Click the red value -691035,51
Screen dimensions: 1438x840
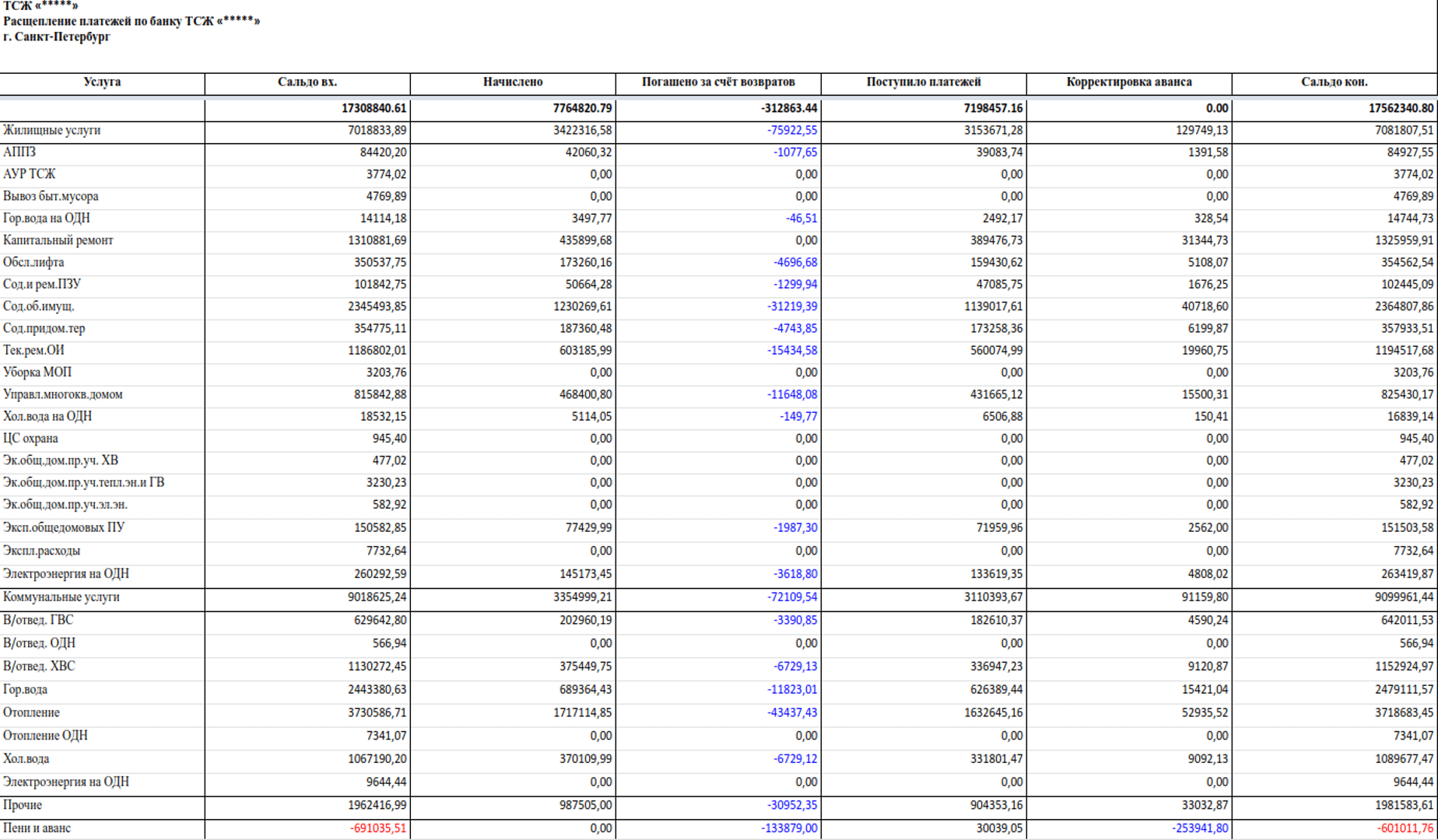(x=377, y=828)
